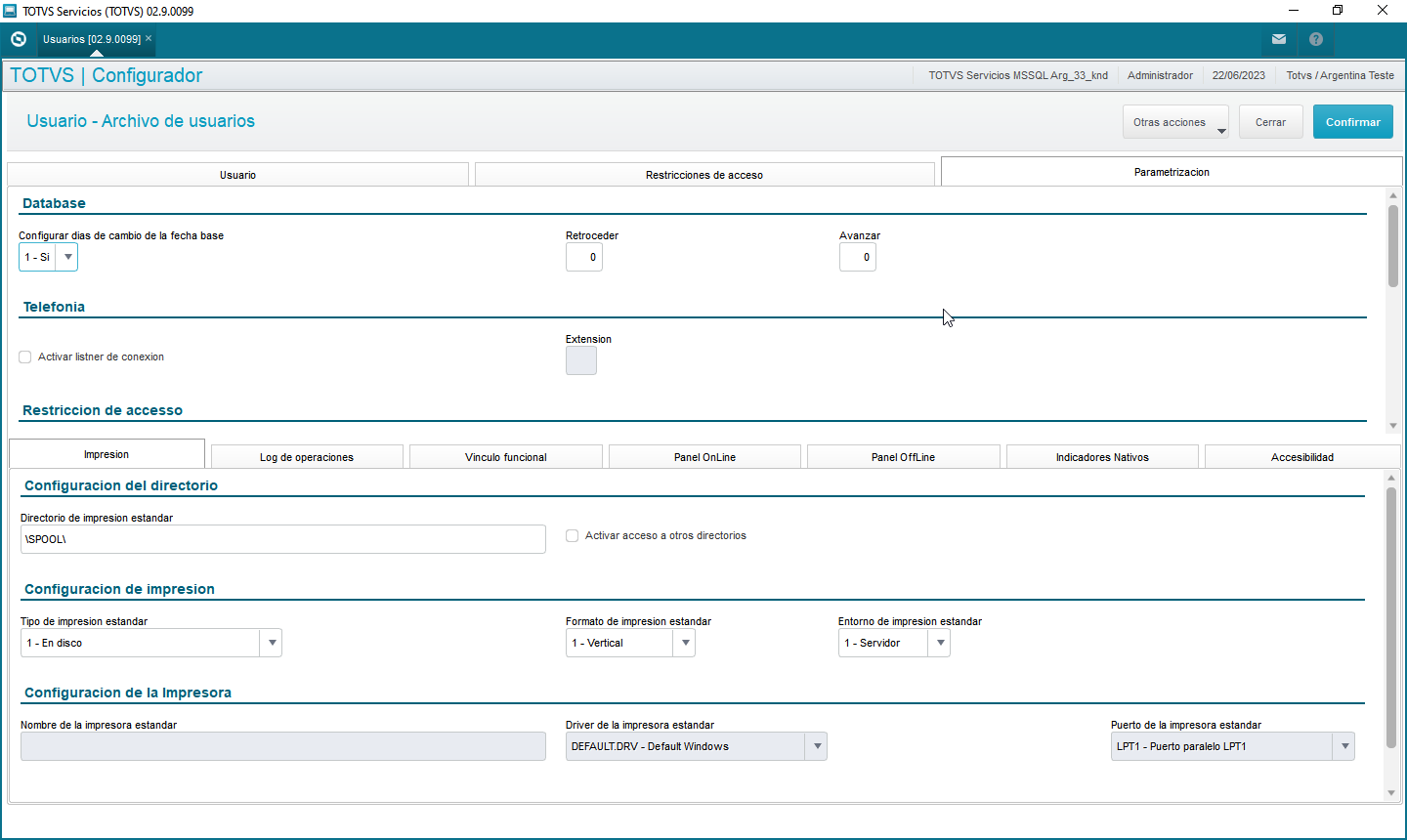The width and height of the screenshot is (1407, 840).
Task: Open the help question mark icon
Action: pyautogui.click(x=1316, y=39)
